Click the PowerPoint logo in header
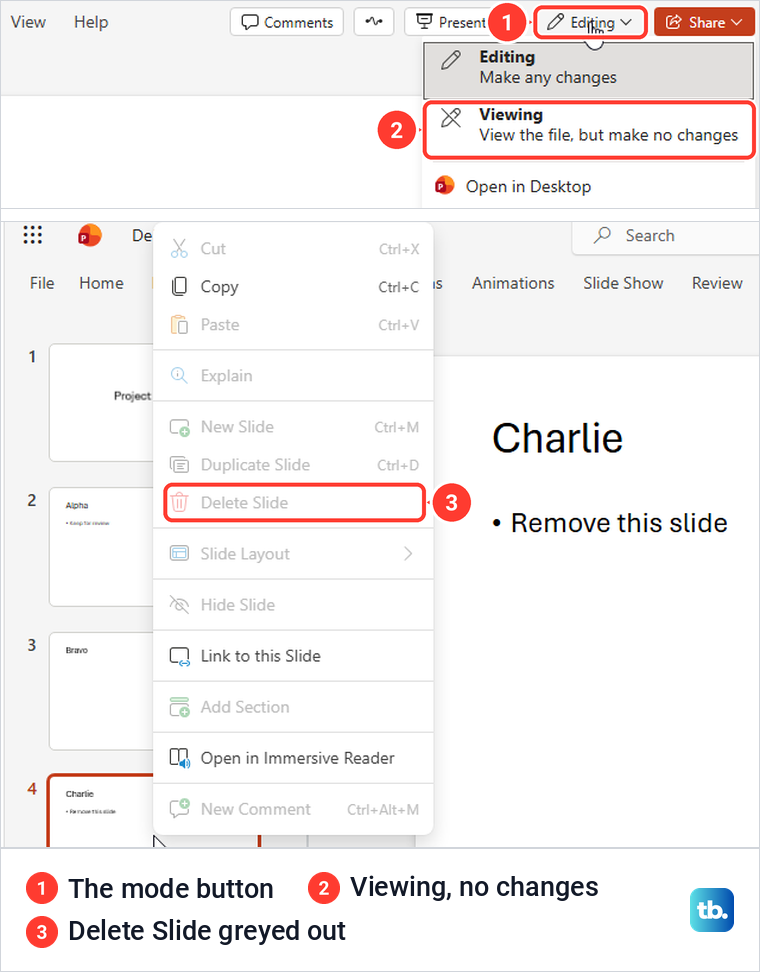The height and width of the screenshot is (972, 760). pyautogui.click(x=89, y=236)
